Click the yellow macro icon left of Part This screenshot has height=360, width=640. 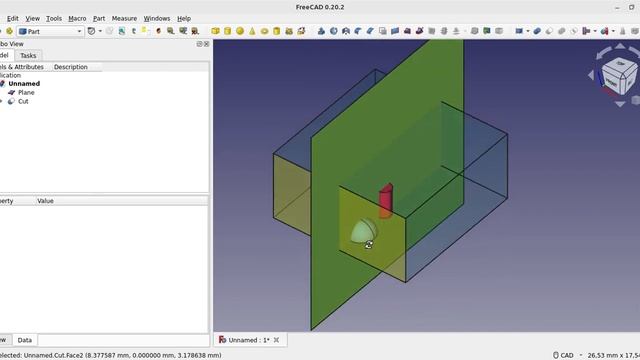(x=9, y=31)
